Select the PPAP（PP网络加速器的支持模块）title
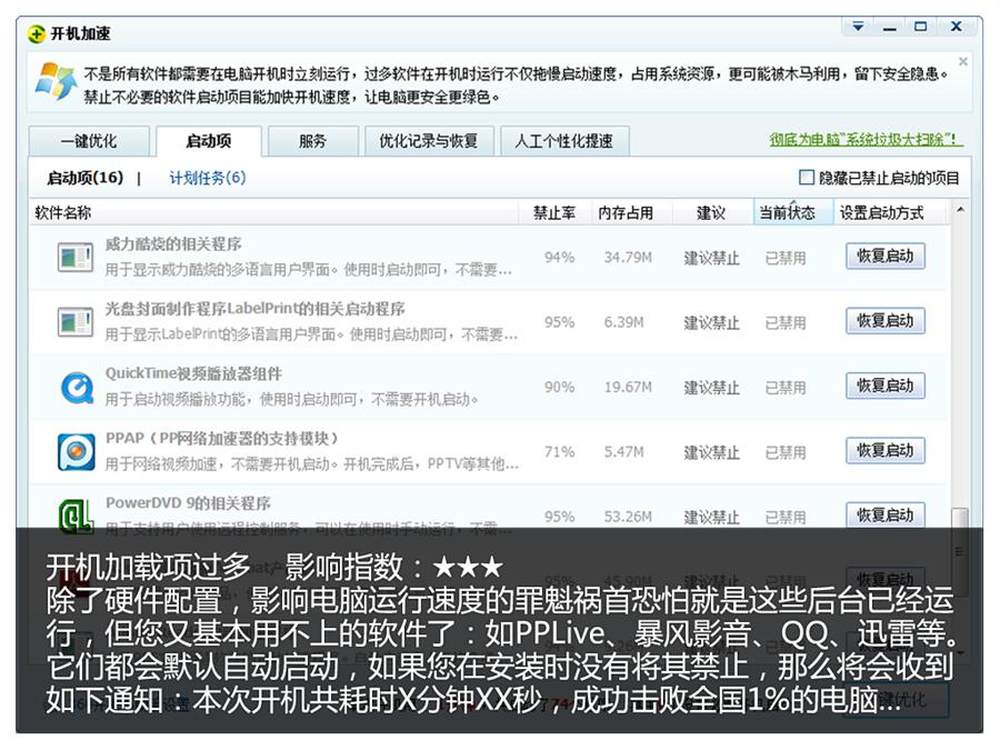Viewport: 1000px width, 750px height. [x=222, y=438]
